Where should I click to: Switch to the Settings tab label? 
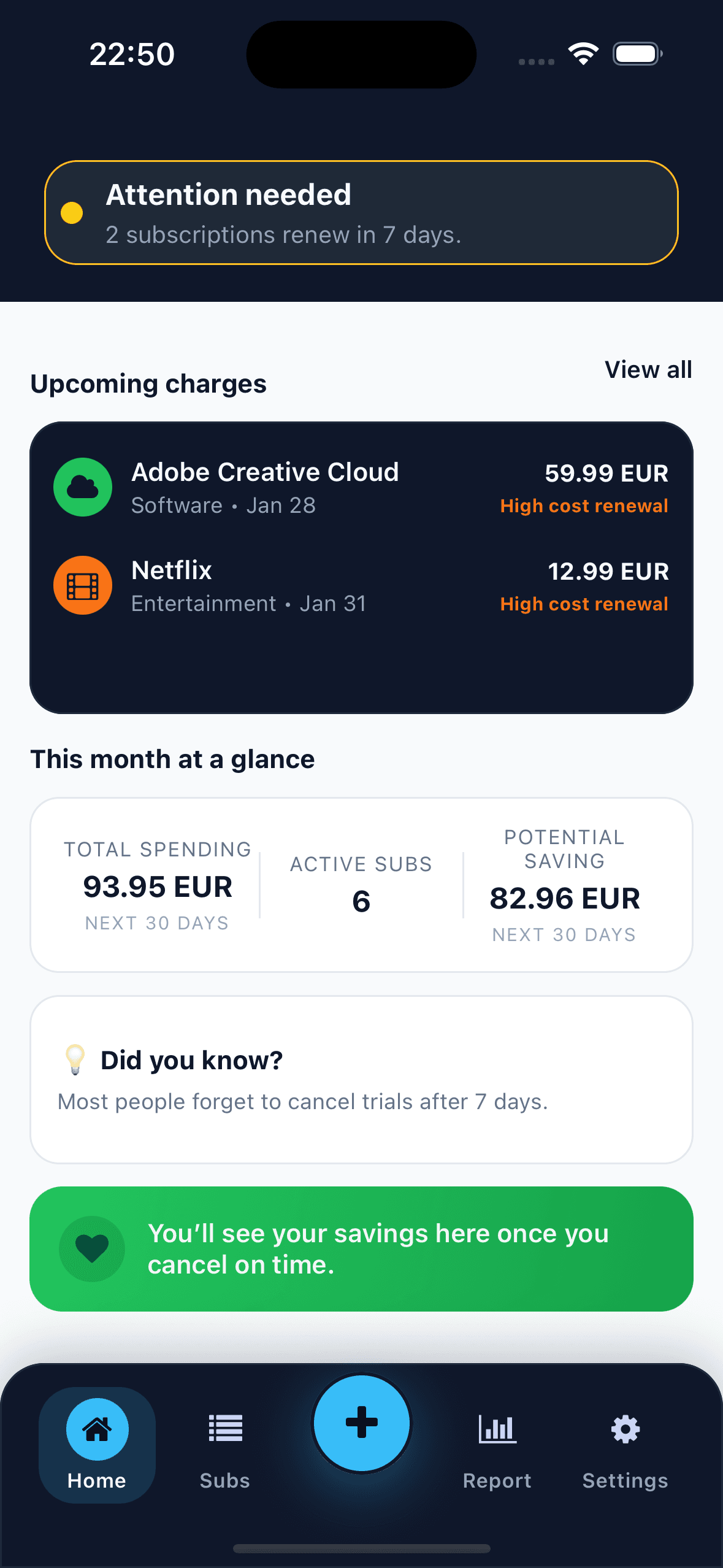tap(625, 1481)
